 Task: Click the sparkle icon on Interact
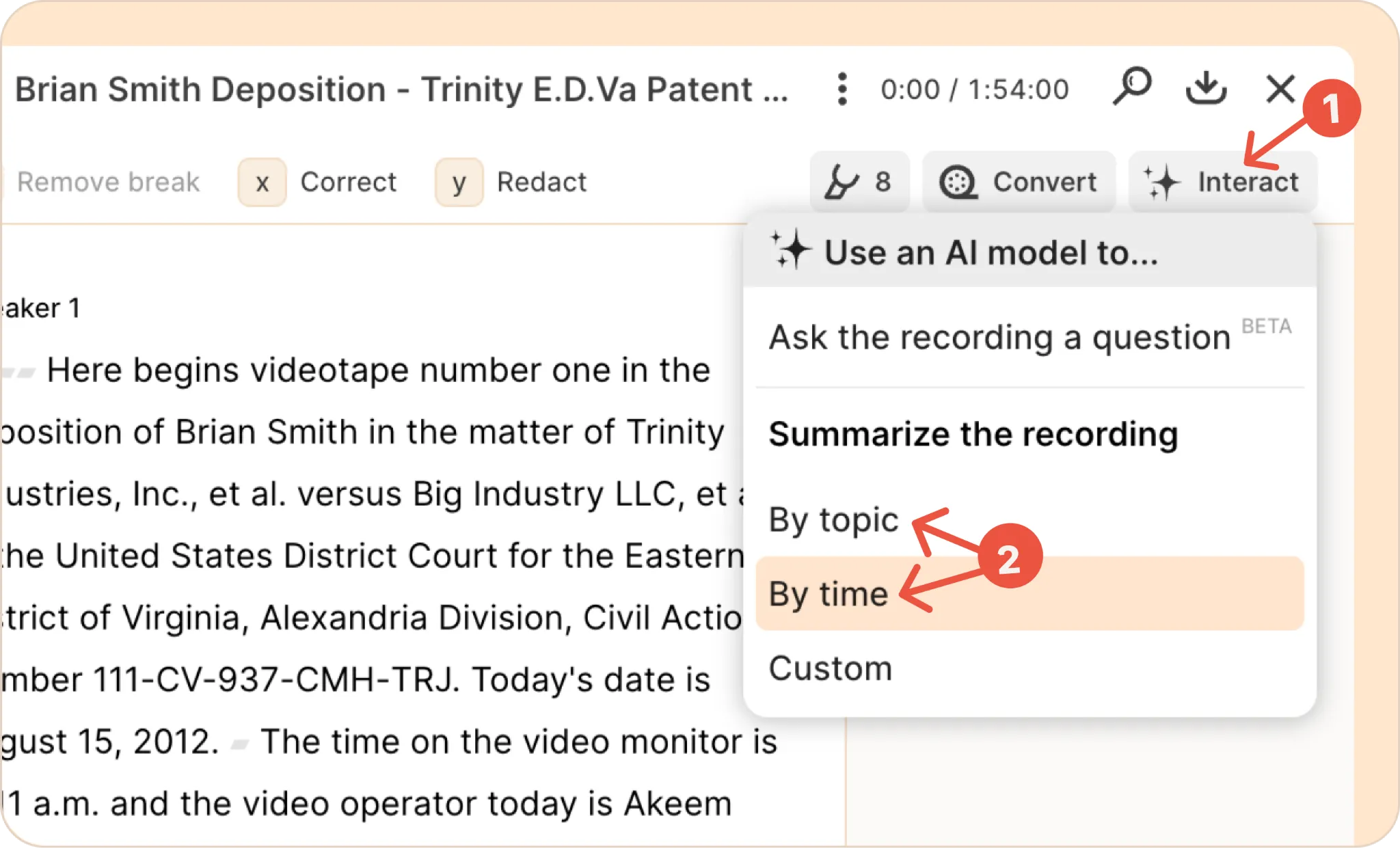point(1162,182)
